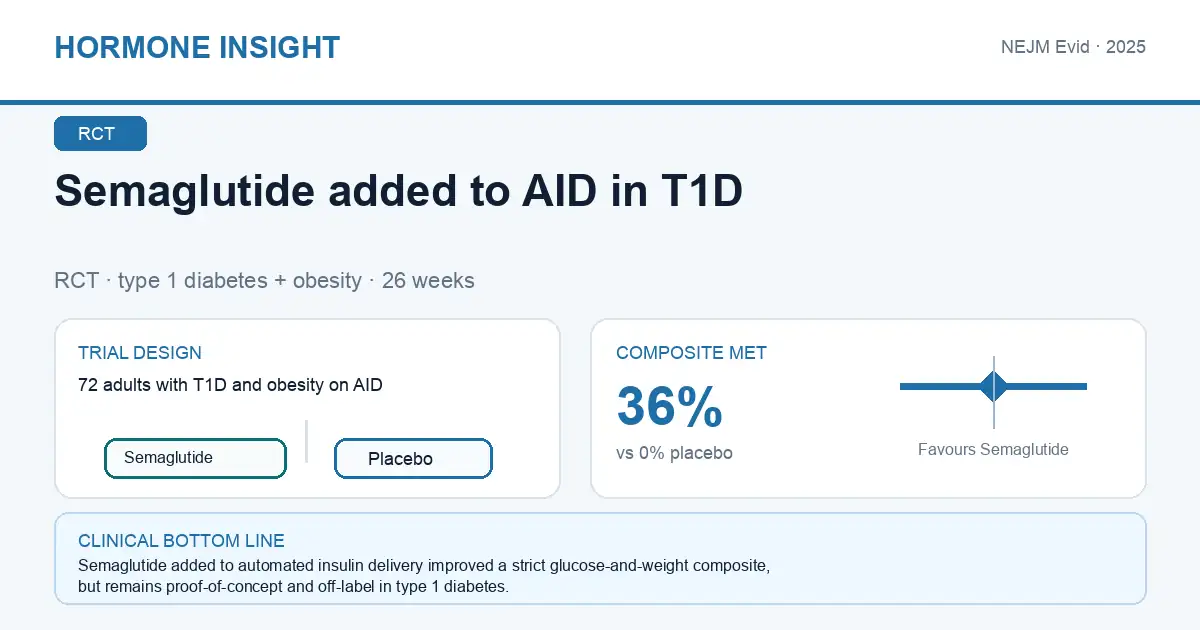Click the diamond marker on forest plot

click(994, 386)
